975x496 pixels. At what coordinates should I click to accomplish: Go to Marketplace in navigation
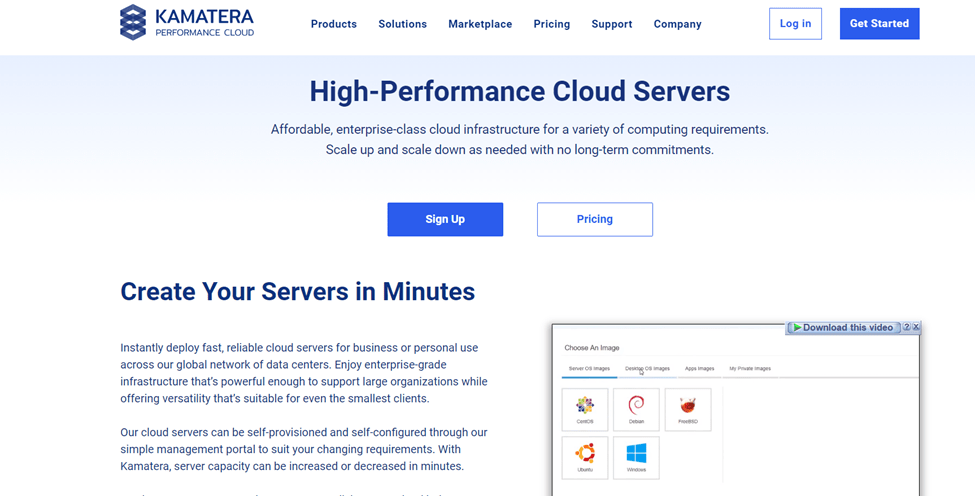click(x=480, y=24)
